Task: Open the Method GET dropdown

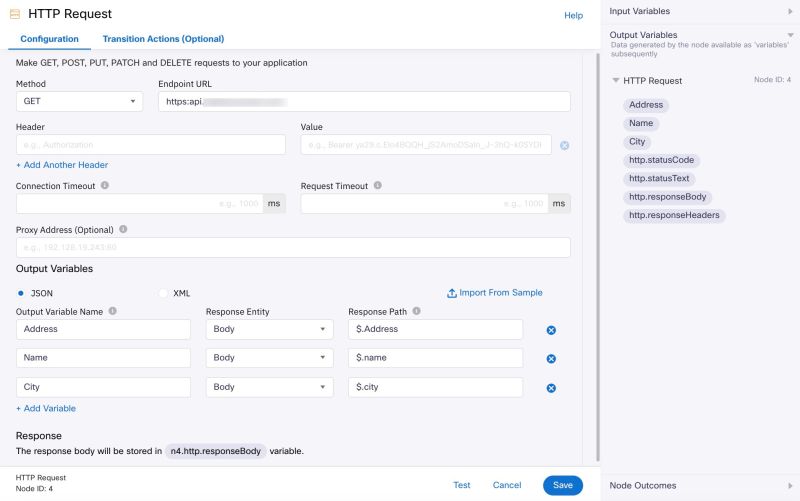Action: 79,102
